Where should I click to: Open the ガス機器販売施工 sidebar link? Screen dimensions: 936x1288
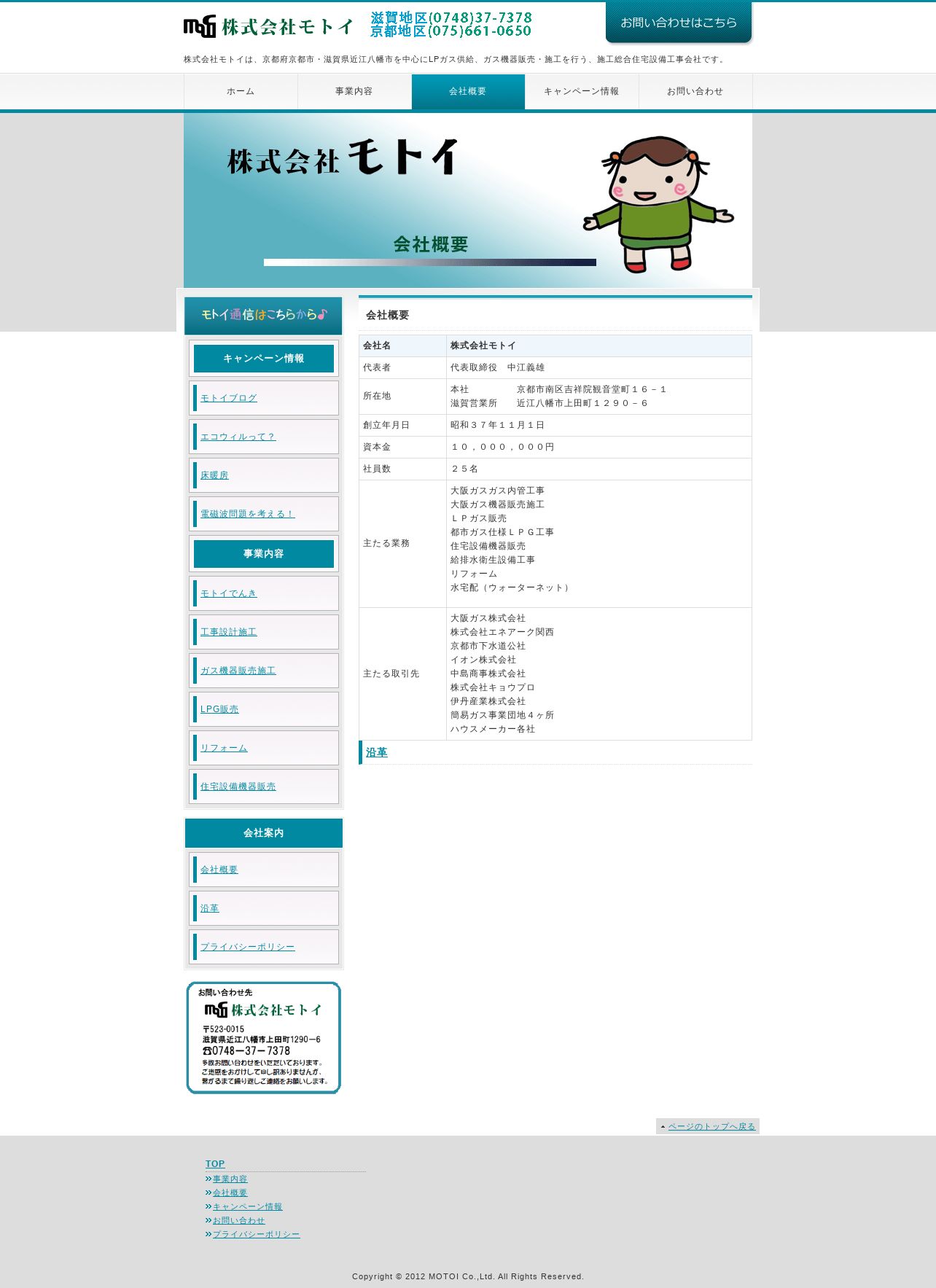238,671
